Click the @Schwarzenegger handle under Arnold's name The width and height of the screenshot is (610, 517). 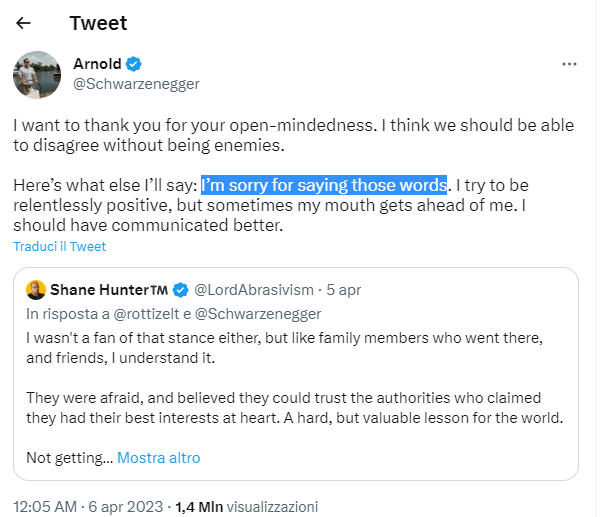(x=136, y=84)
